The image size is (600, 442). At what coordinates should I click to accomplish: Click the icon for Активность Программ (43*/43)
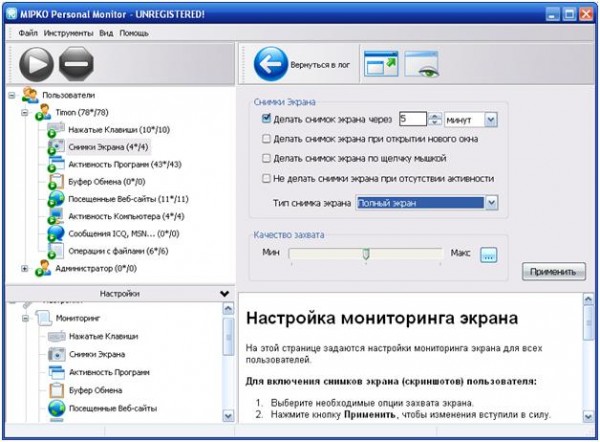click(56, 164)
